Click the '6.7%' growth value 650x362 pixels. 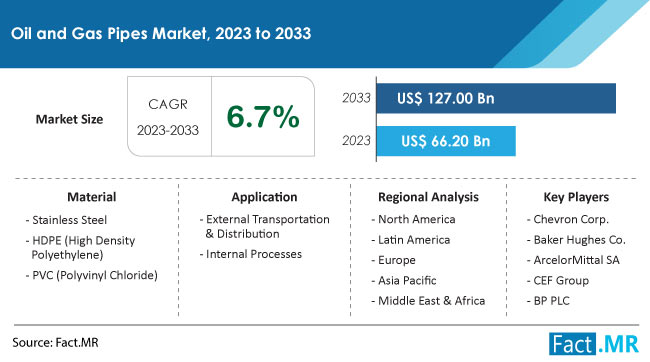coord(263,117)
